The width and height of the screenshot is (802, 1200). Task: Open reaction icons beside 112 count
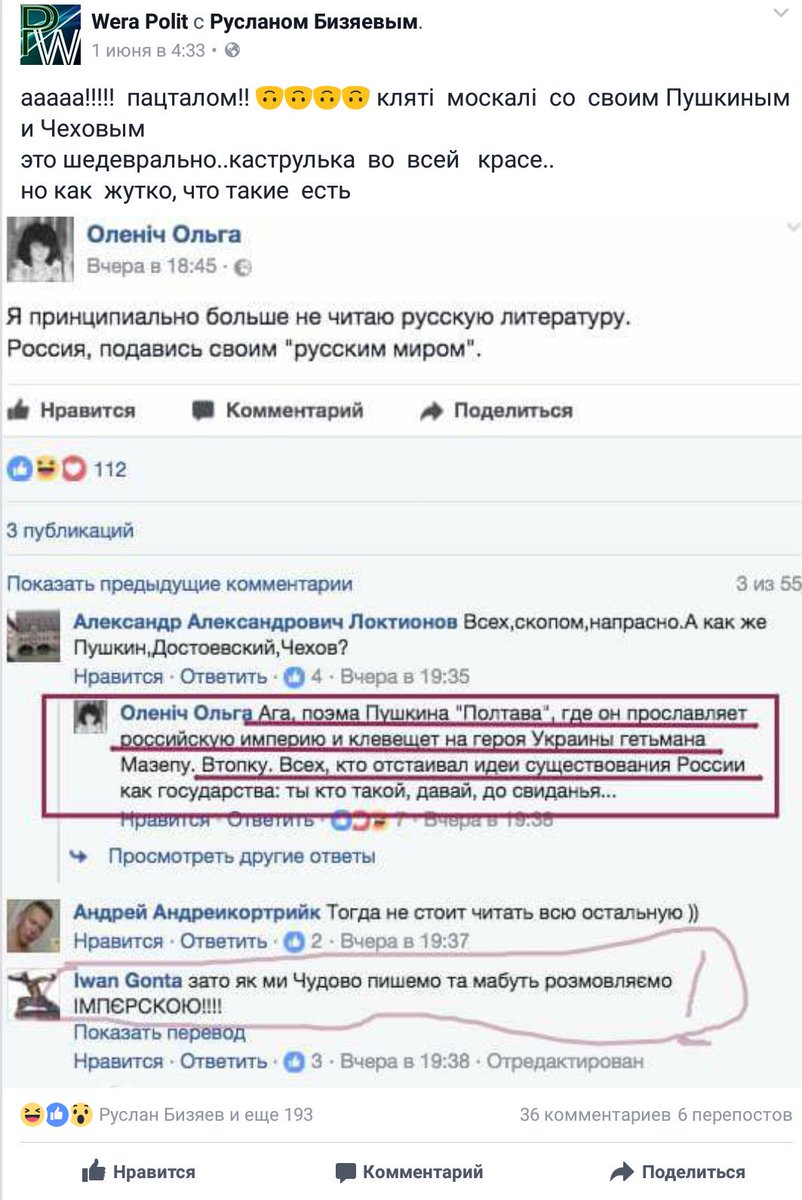47,469
